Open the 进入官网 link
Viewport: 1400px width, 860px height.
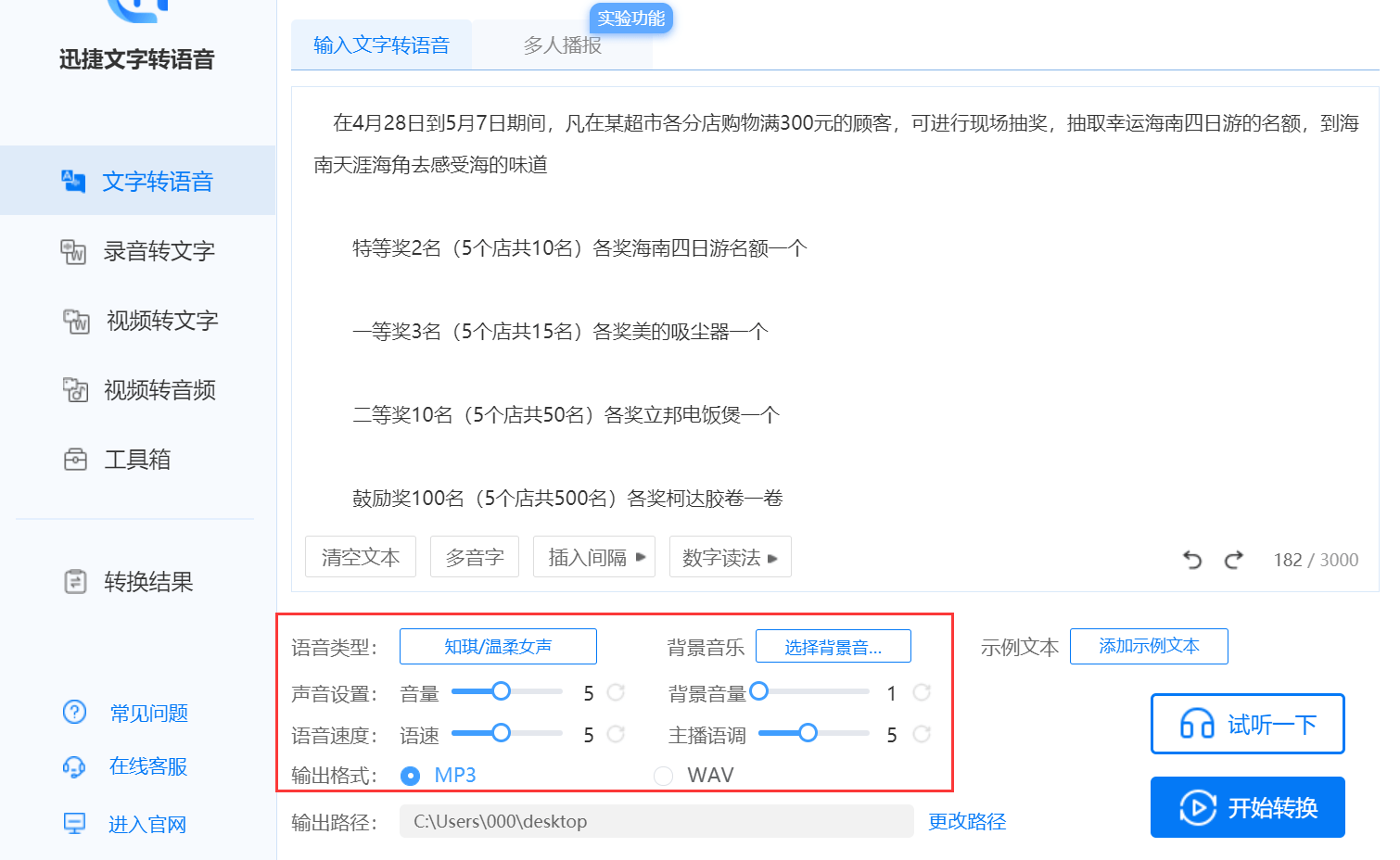(x=147, y=825)
